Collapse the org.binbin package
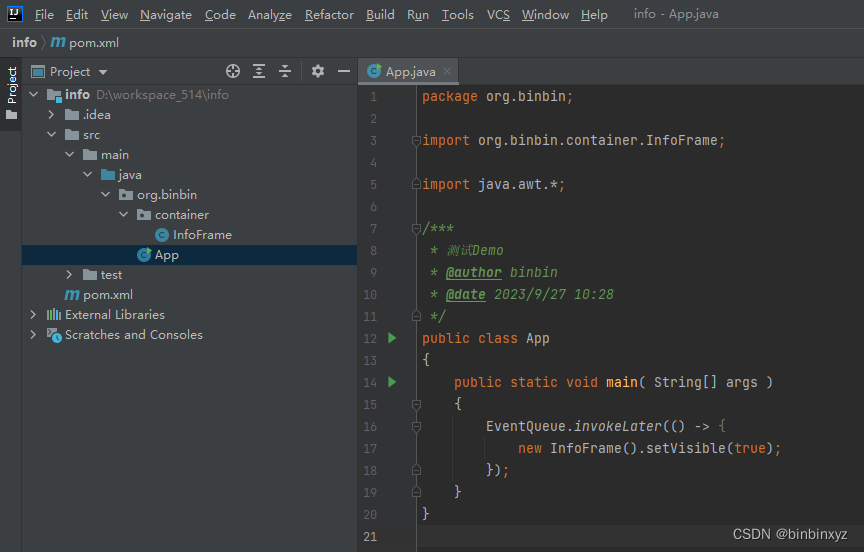The image size is (864, 552). coord(106,194)
